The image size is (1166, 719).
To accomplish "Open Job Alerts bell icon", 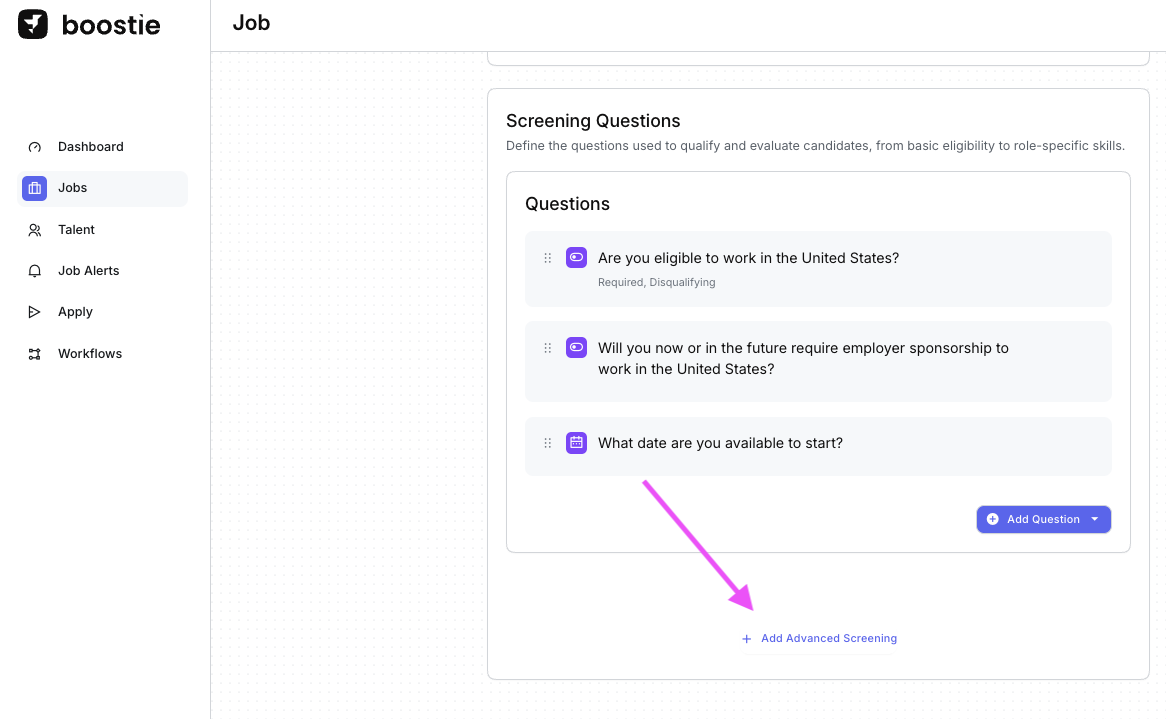I will 35,271.
